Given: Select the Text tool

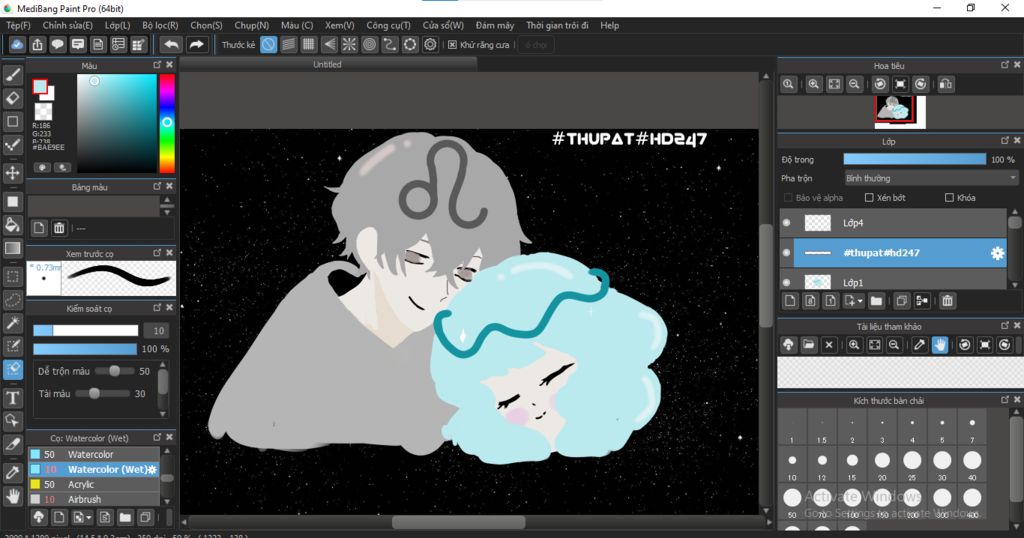Looking at the screenshot, I should tap(12, 398).
